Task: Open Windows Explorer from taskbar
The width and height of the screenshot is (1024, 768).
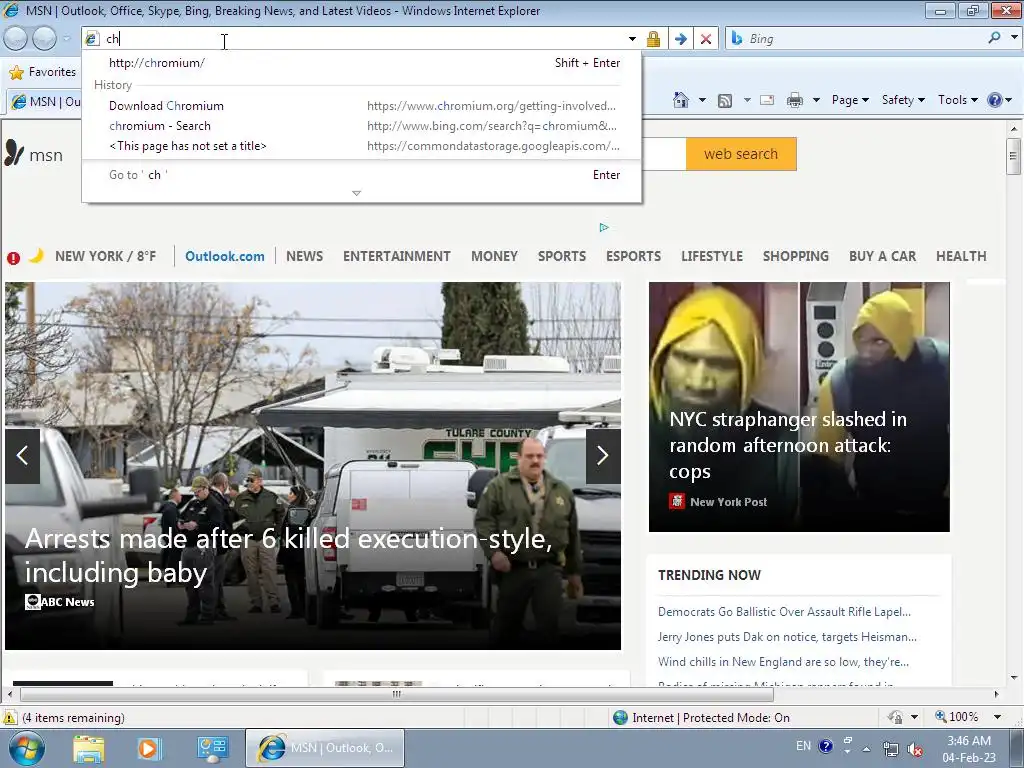Action: [x=89, y=749]
